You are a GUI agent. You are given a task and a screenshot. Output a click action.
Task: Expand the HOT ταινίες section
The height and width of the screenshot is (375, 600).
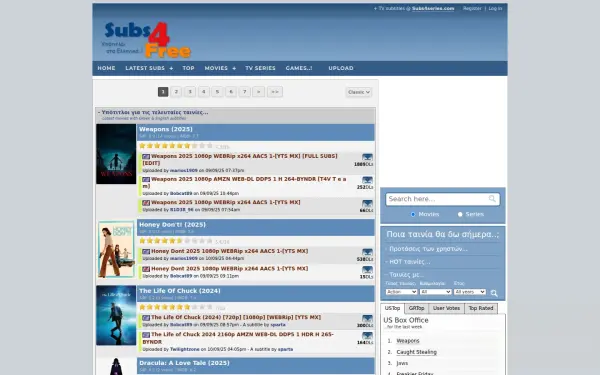408,262
